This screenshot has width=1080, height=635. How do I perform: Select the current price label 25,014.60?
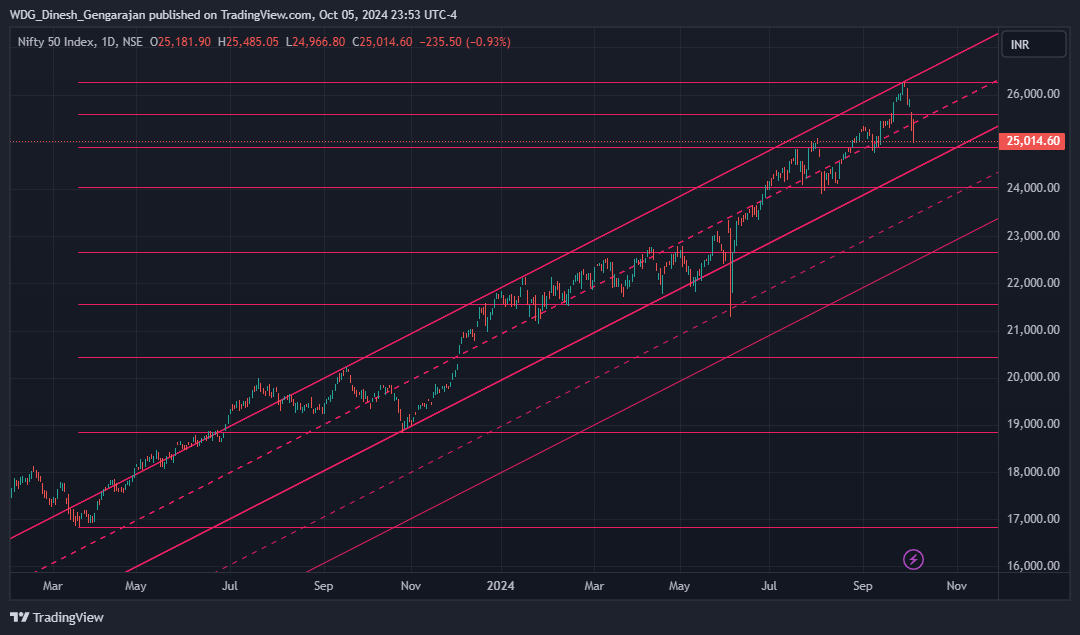(x=1032, y=141)
